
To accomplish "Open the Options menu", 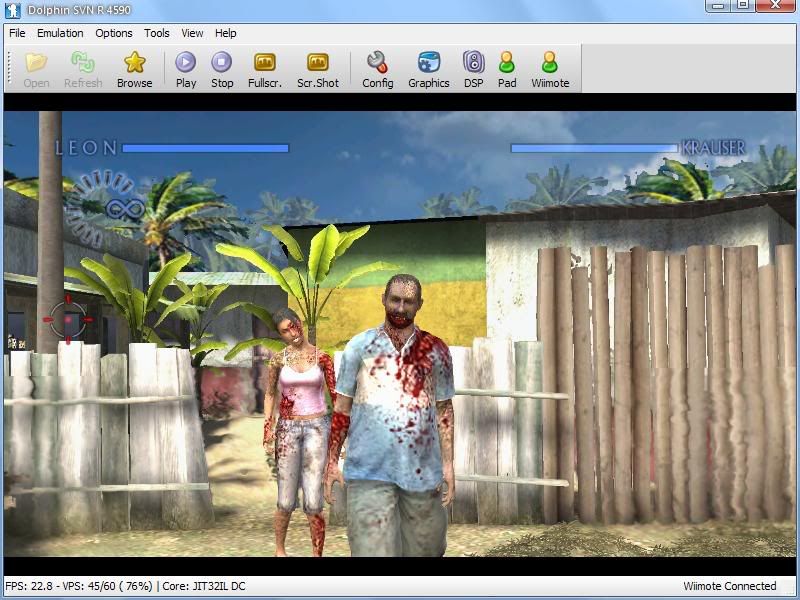I will [x=114, y=33].
